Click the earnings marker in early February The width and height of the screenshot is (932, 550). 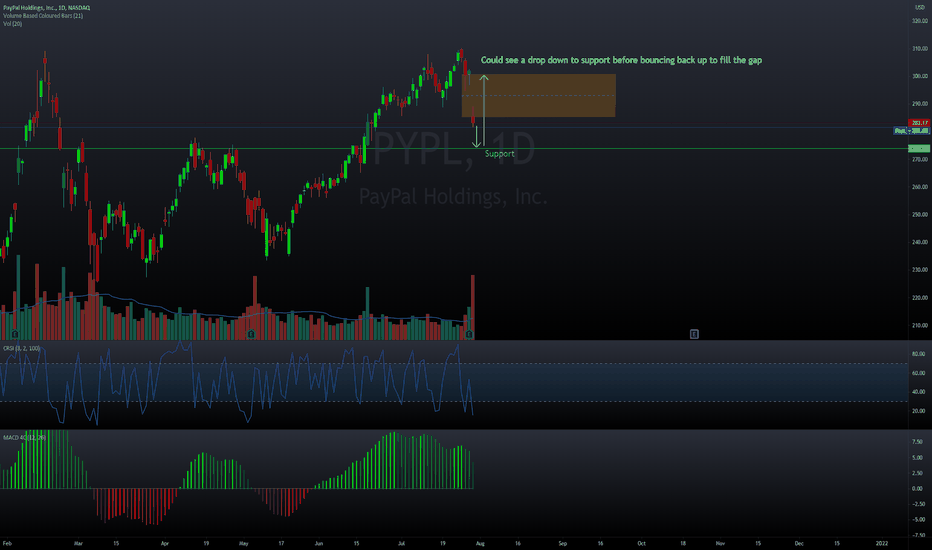click(15, 335)
